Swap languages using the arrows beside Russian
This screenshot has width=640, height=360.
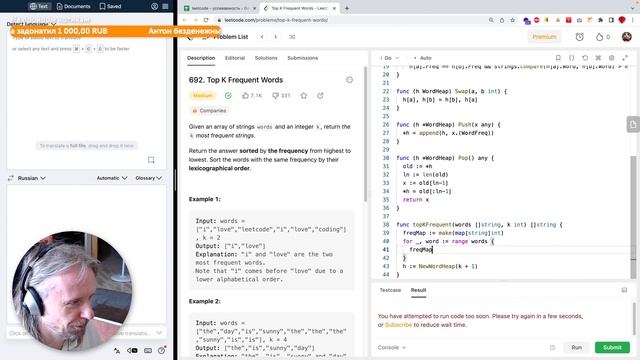click(x=11, y=178)
